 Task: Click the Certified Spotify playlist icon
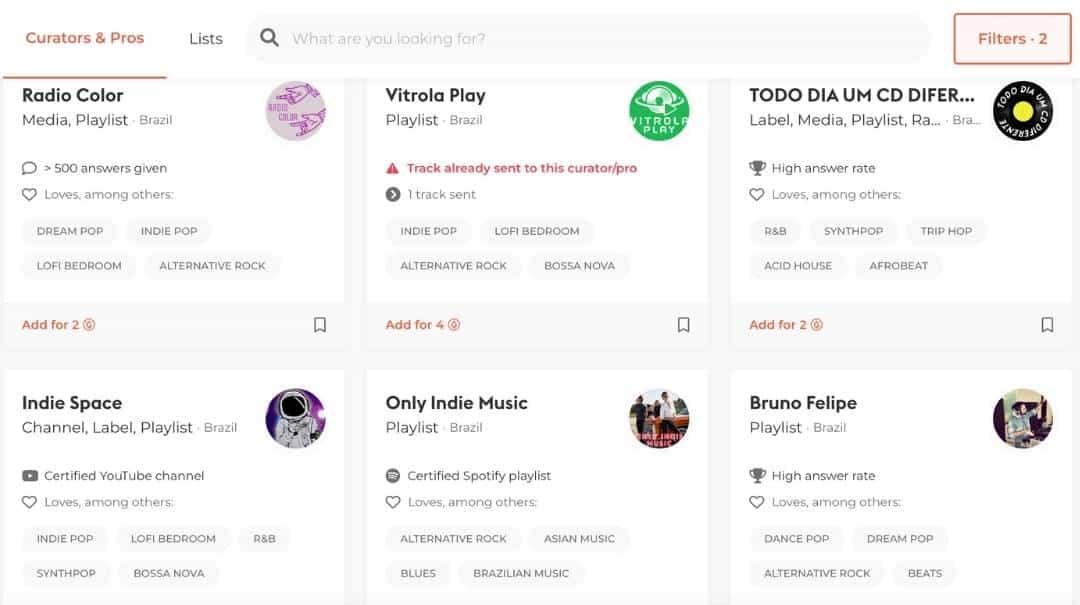393,475
